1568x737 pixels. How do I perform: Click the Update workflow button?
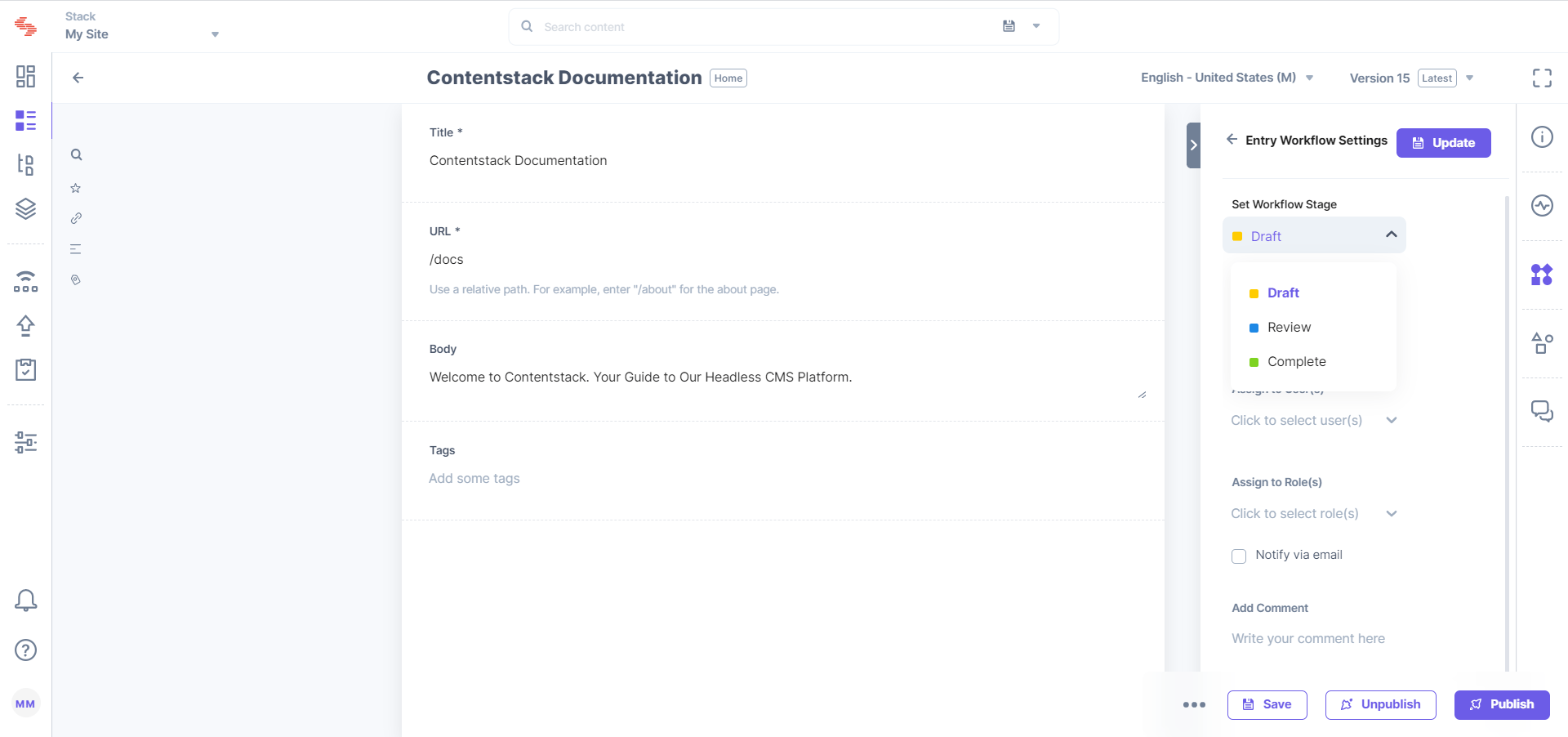pyautogui.click(x=1443, y=142)
